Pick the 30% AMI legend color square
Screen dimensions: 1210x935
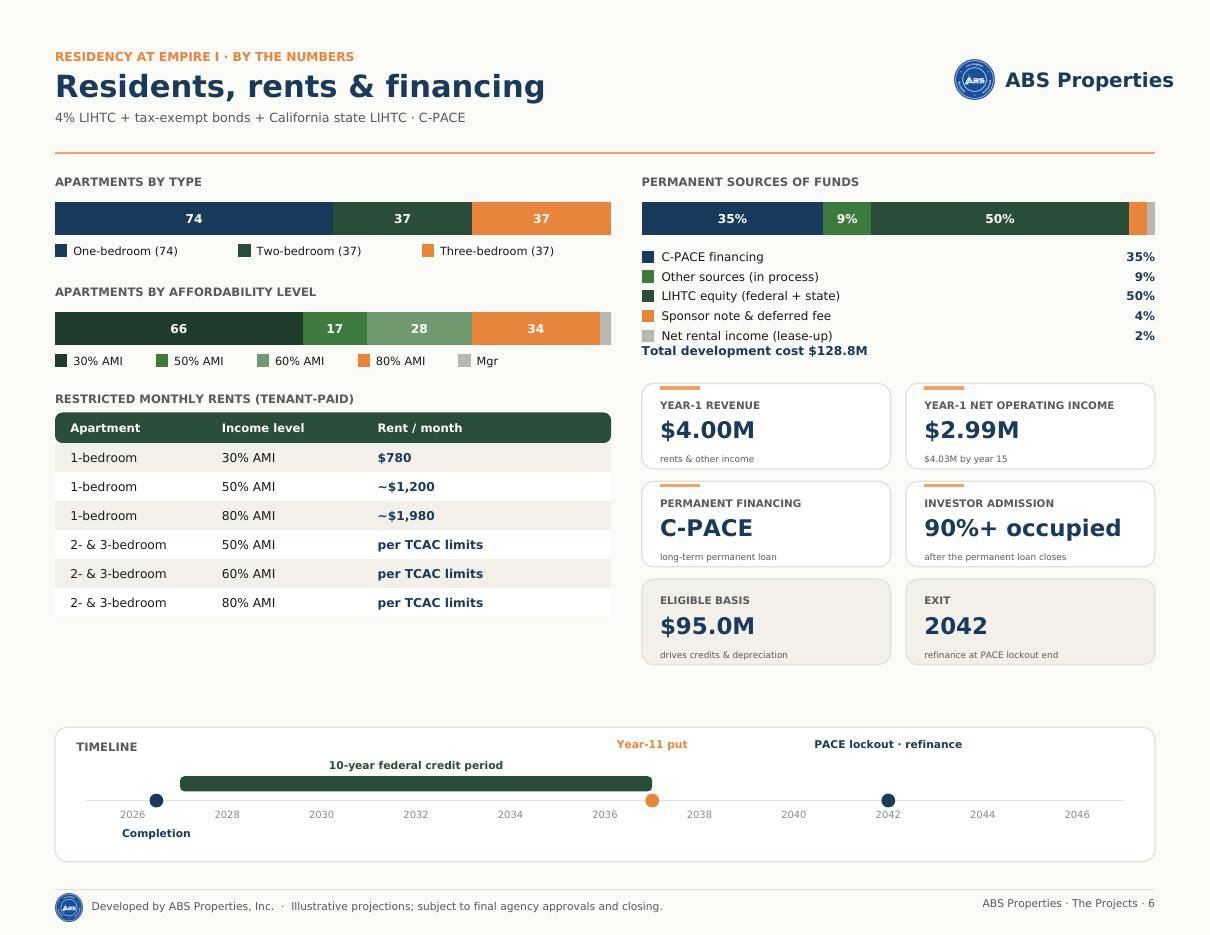61,361
